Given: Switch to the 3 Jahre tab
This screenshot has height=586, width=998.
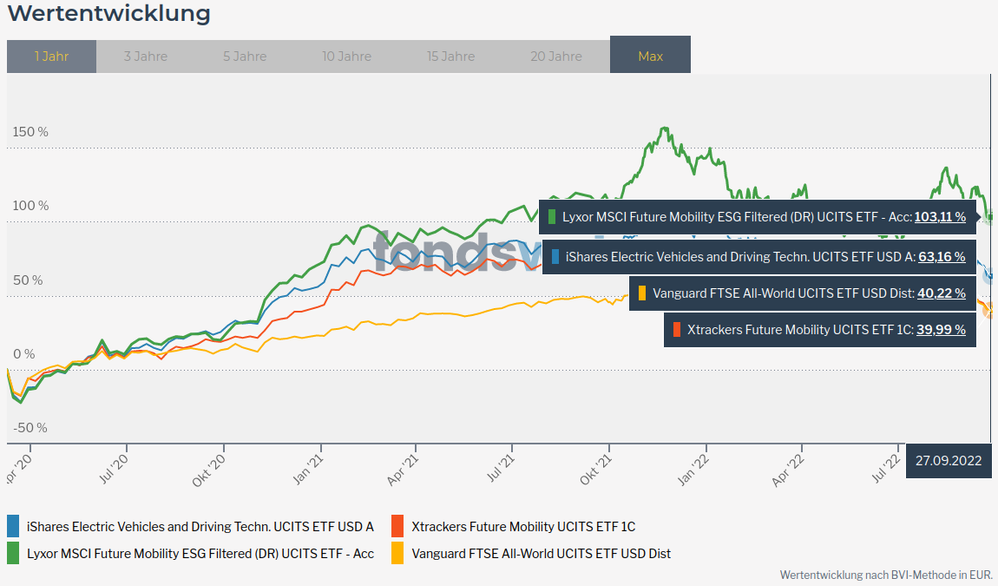Looking at the screenshot, I should 145,57.
